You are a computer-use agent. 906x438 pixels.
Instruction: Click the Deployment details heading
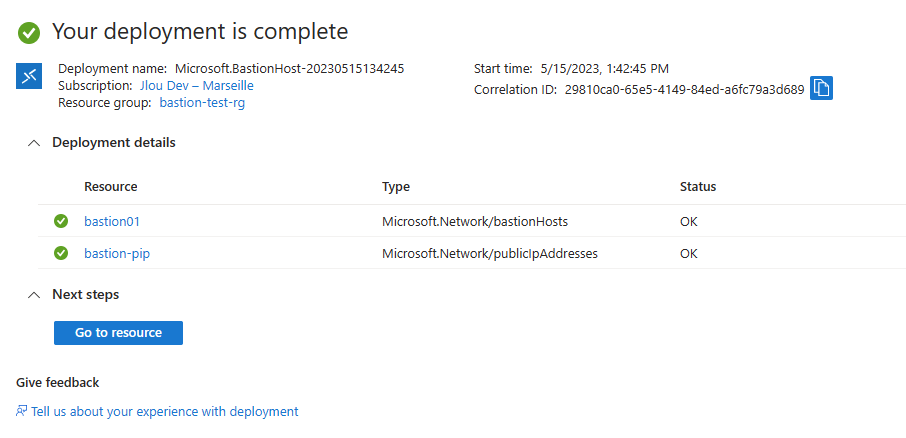click(x=114, y=142)
